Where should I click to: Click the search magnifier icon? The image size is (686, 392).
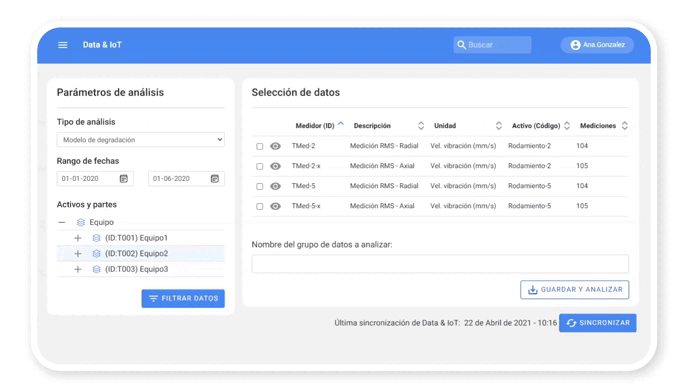click(x=462, y=45)
